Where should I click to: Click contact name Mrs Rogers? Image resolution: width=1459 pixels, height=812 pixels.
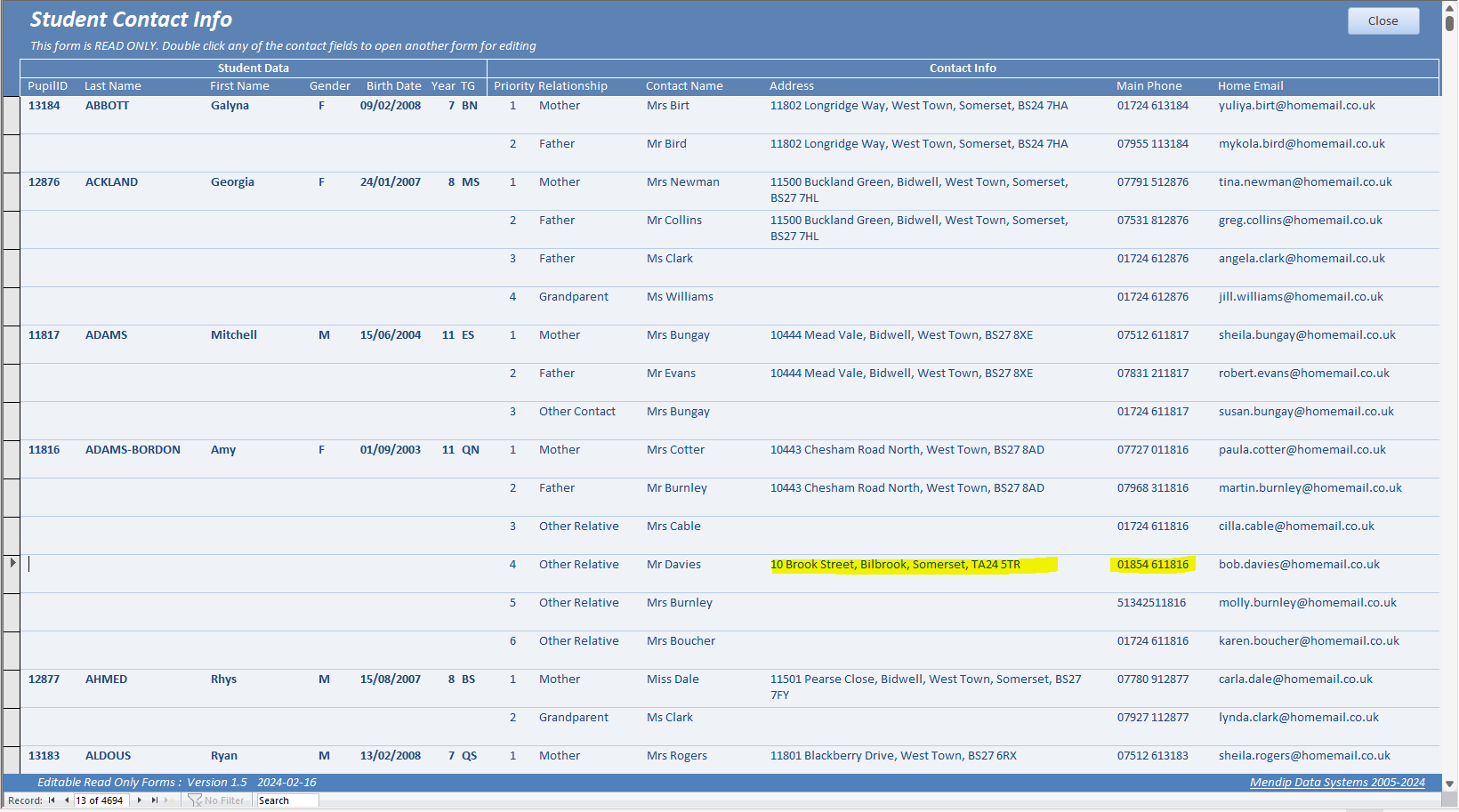pos(677,756)
